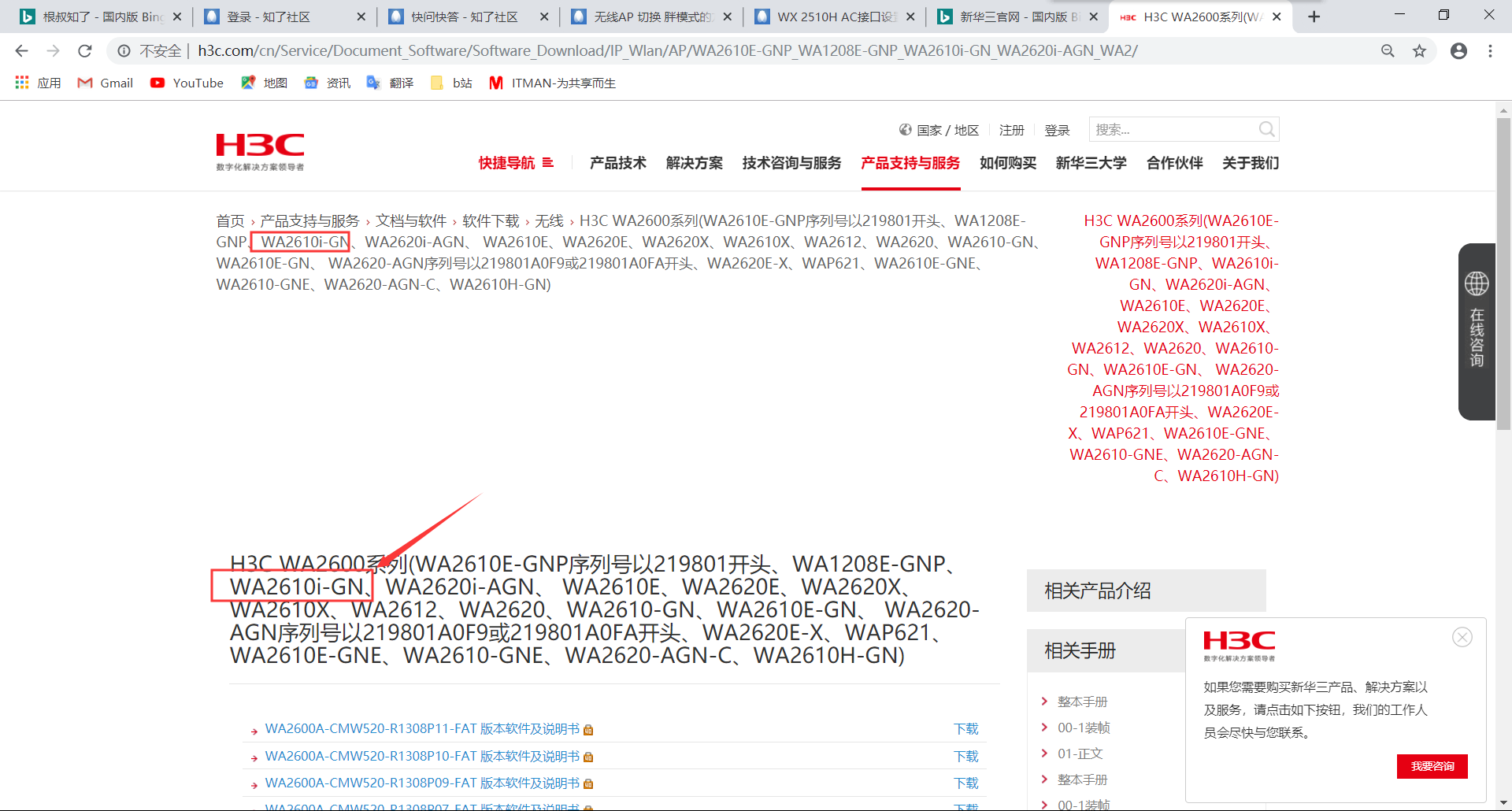Open the 如何购买 menu
Viewport: 1512px width, 811px height.
1008,163
